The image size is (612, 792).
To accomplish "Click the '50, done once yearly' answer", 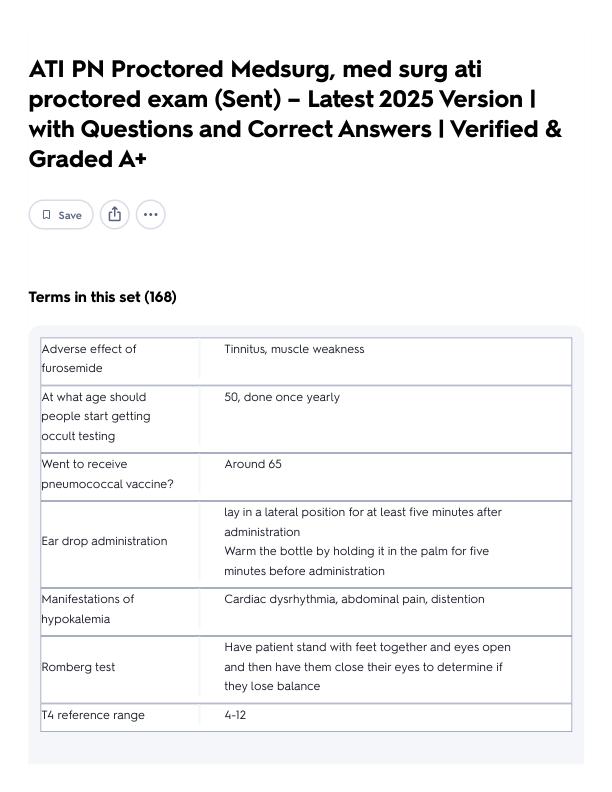I will tap(282, 397).
